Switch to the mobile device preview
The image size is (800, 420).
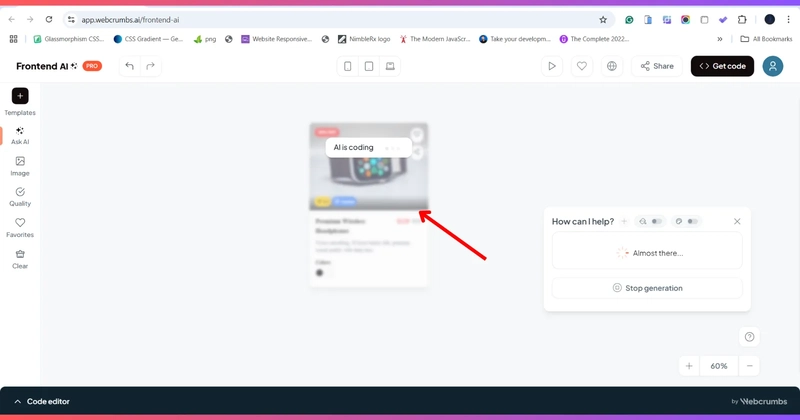point(347,66)
